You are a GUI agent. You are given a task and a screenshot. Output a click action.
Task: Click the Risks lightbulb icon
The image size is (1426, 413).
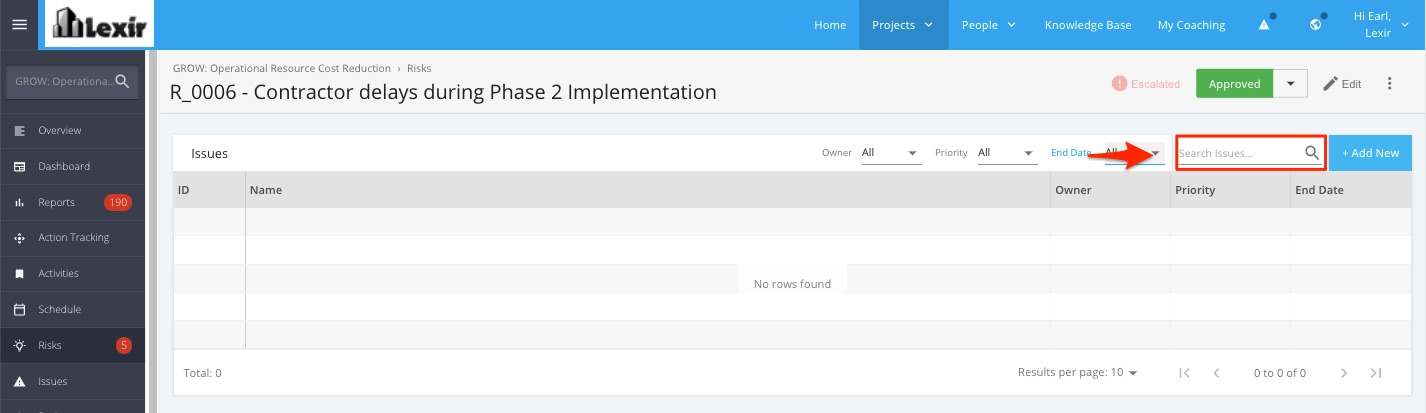[x=19, y=346]
